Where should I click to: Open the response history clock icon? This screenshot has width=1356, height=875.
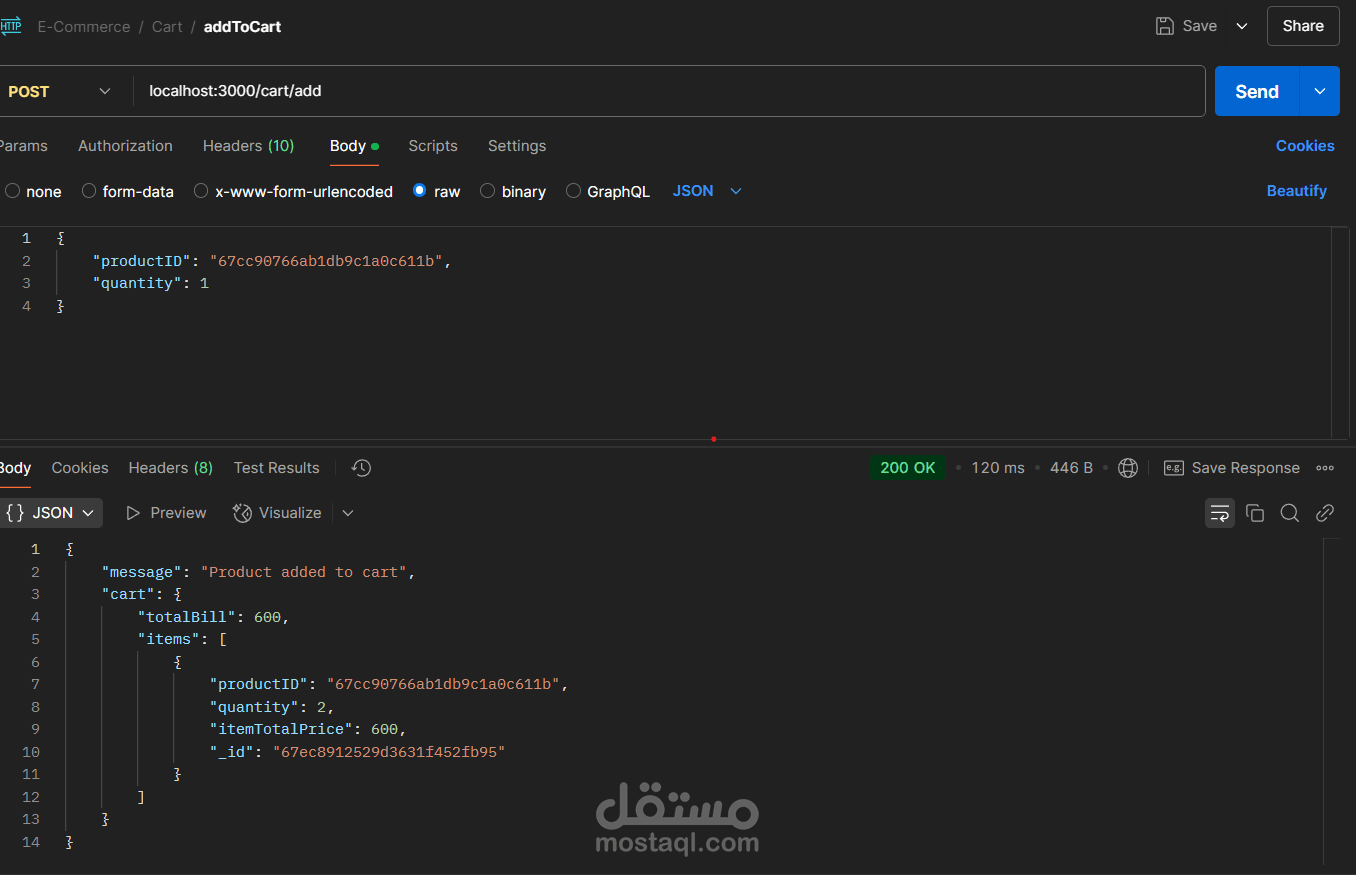[x=362, y=468]
